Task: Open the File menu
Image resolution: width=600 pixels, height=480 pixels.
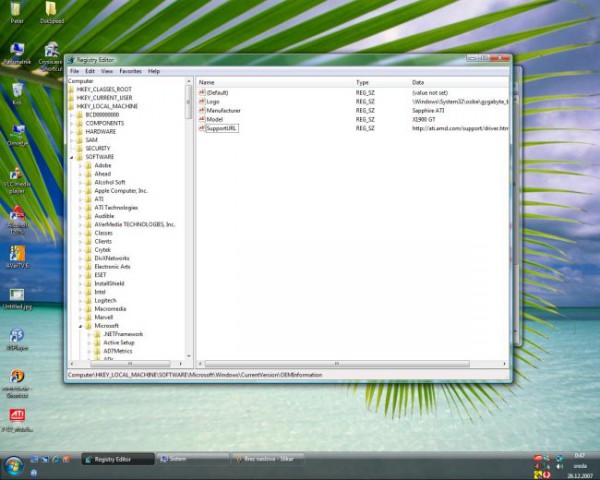Action: (x=74, y=71)
